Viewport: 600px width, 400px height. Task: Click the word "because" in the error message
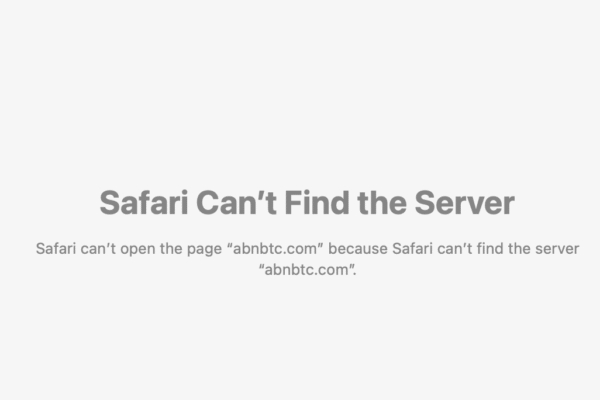[358, 249]
